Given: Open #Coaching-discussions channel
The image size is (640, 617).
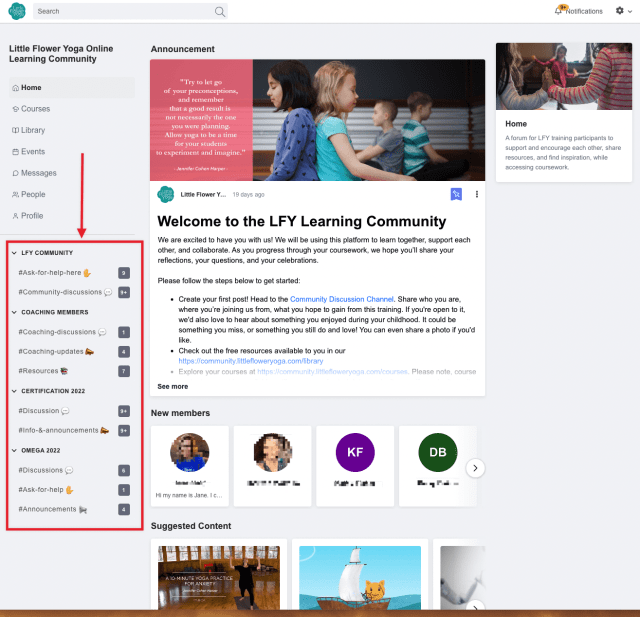Looking at the screenshot, I should point(62,332).
